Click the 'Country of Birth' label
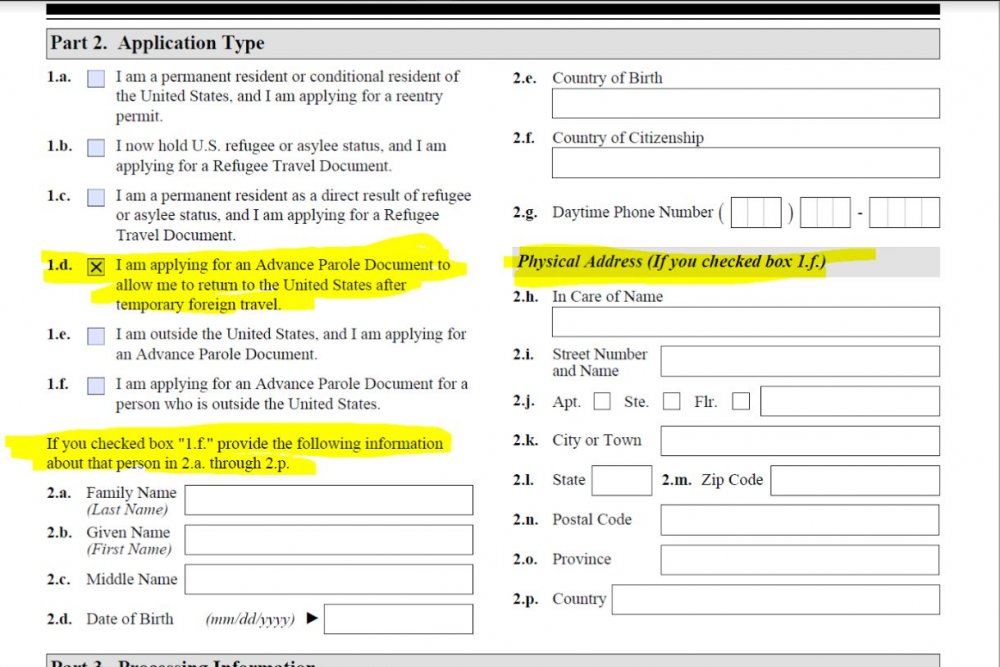This screenshot has width=1000, height=667. [x=607, y=78]
